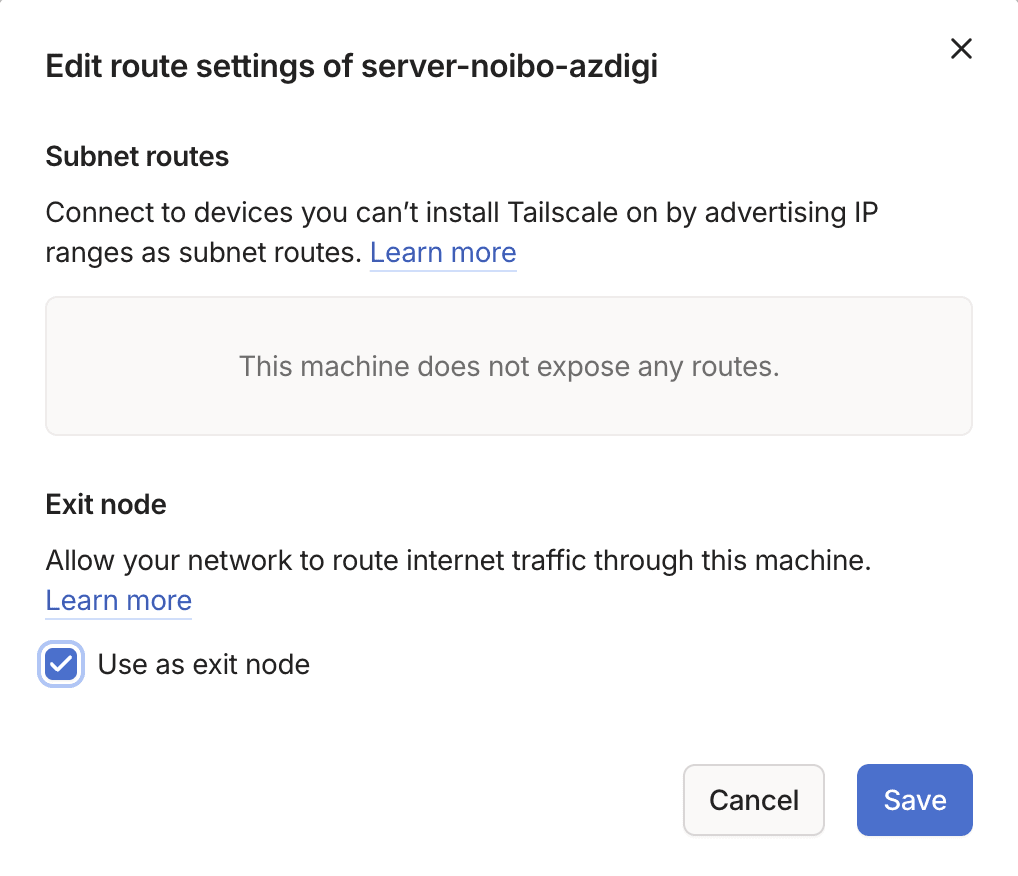Click the "Use as exit node" label
The height and width of the screenshot is (876, 1018).
tap(203, 664)
